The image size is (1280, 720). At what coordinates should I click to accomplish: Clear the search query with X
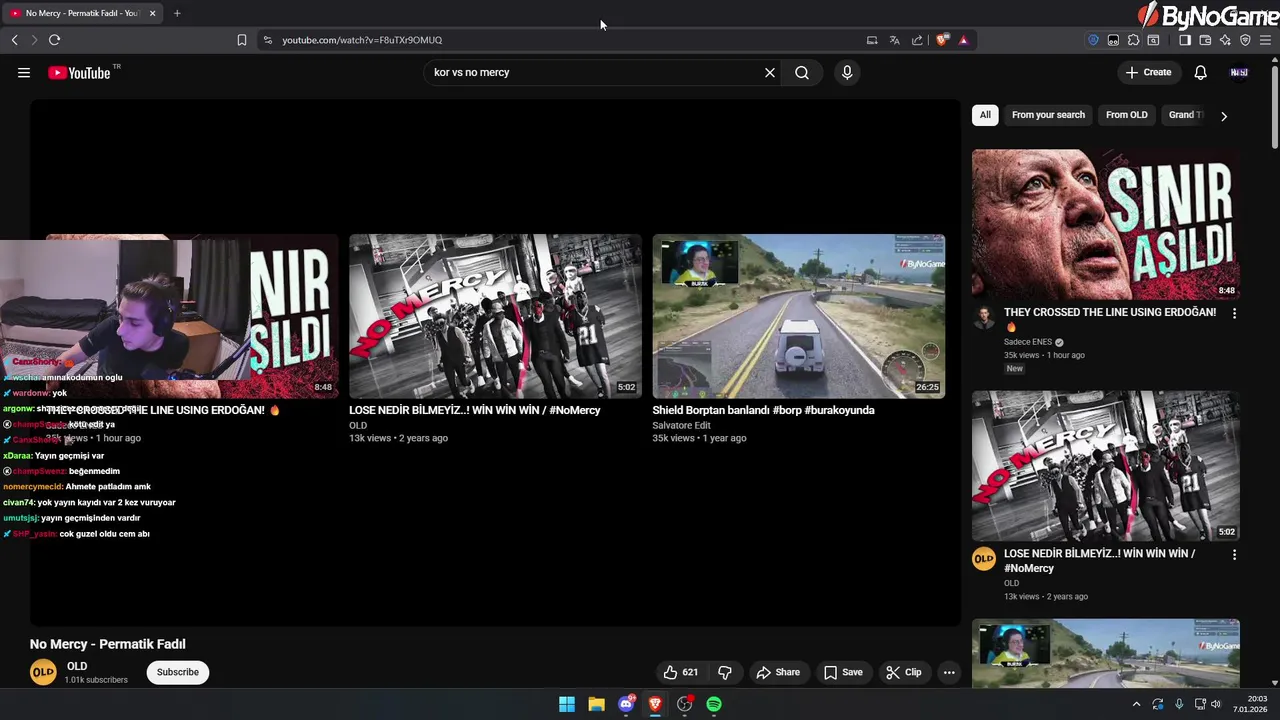tap(770, 72)
